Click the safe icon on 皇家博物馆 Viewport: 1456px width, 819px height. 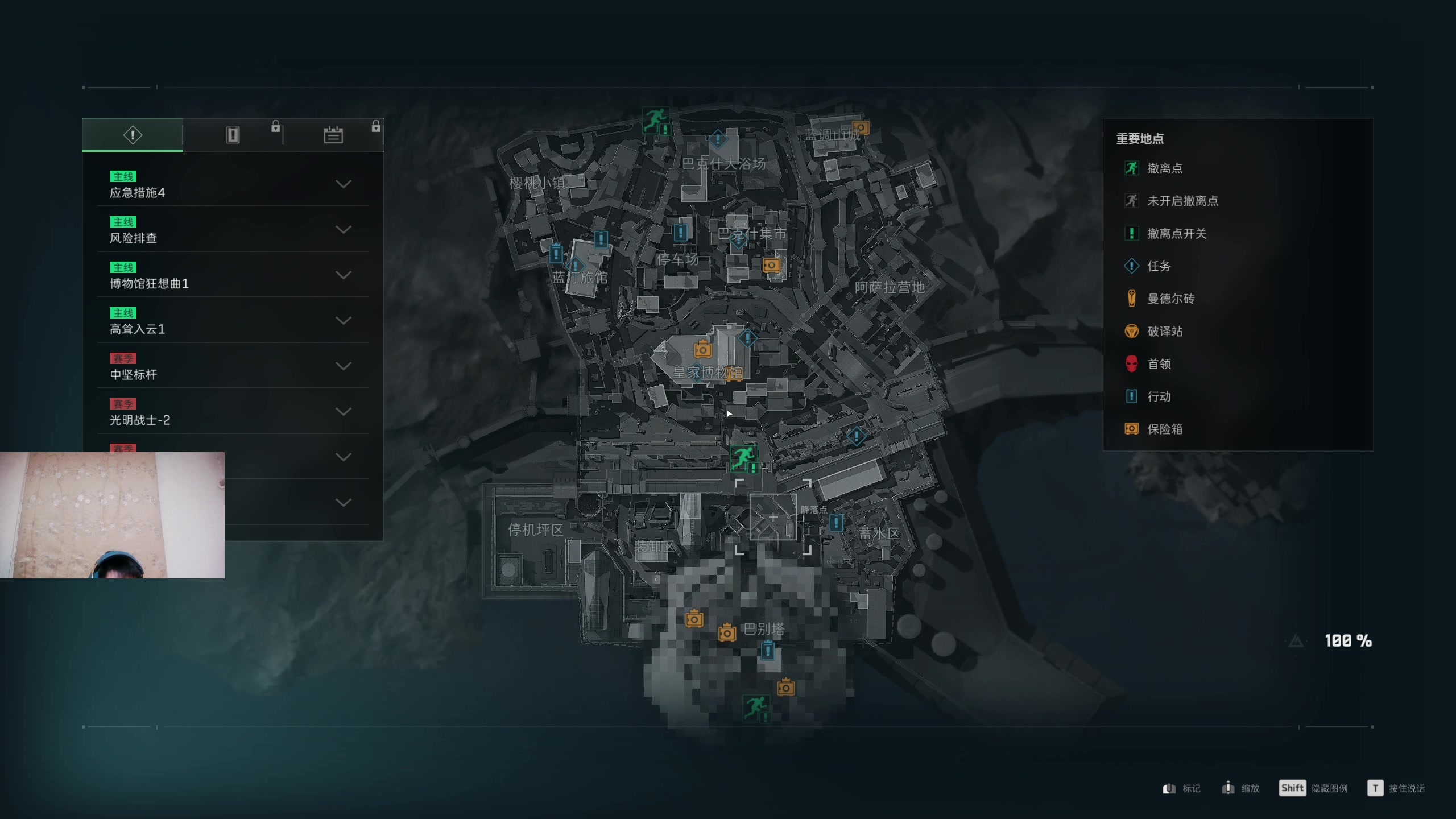pos(703,349)
